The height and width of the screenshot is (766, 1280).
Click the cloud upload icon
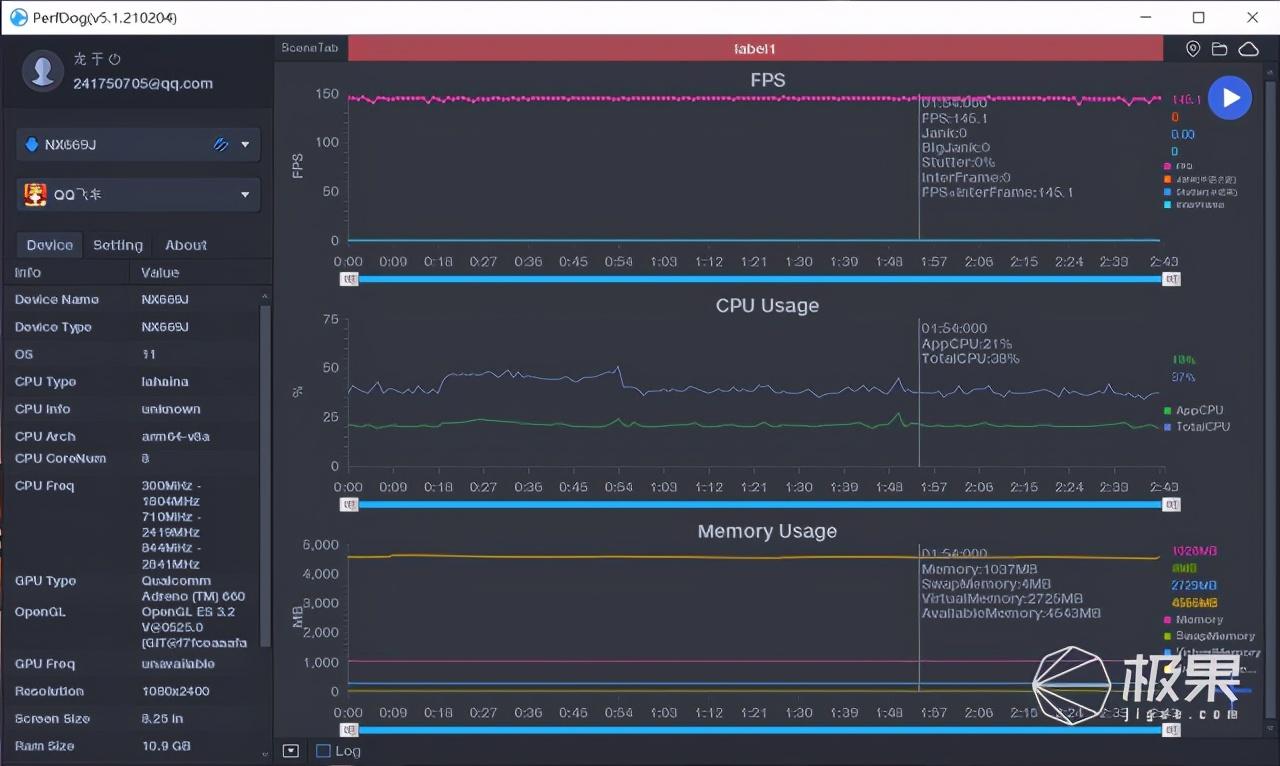(x=1248, y=49)
